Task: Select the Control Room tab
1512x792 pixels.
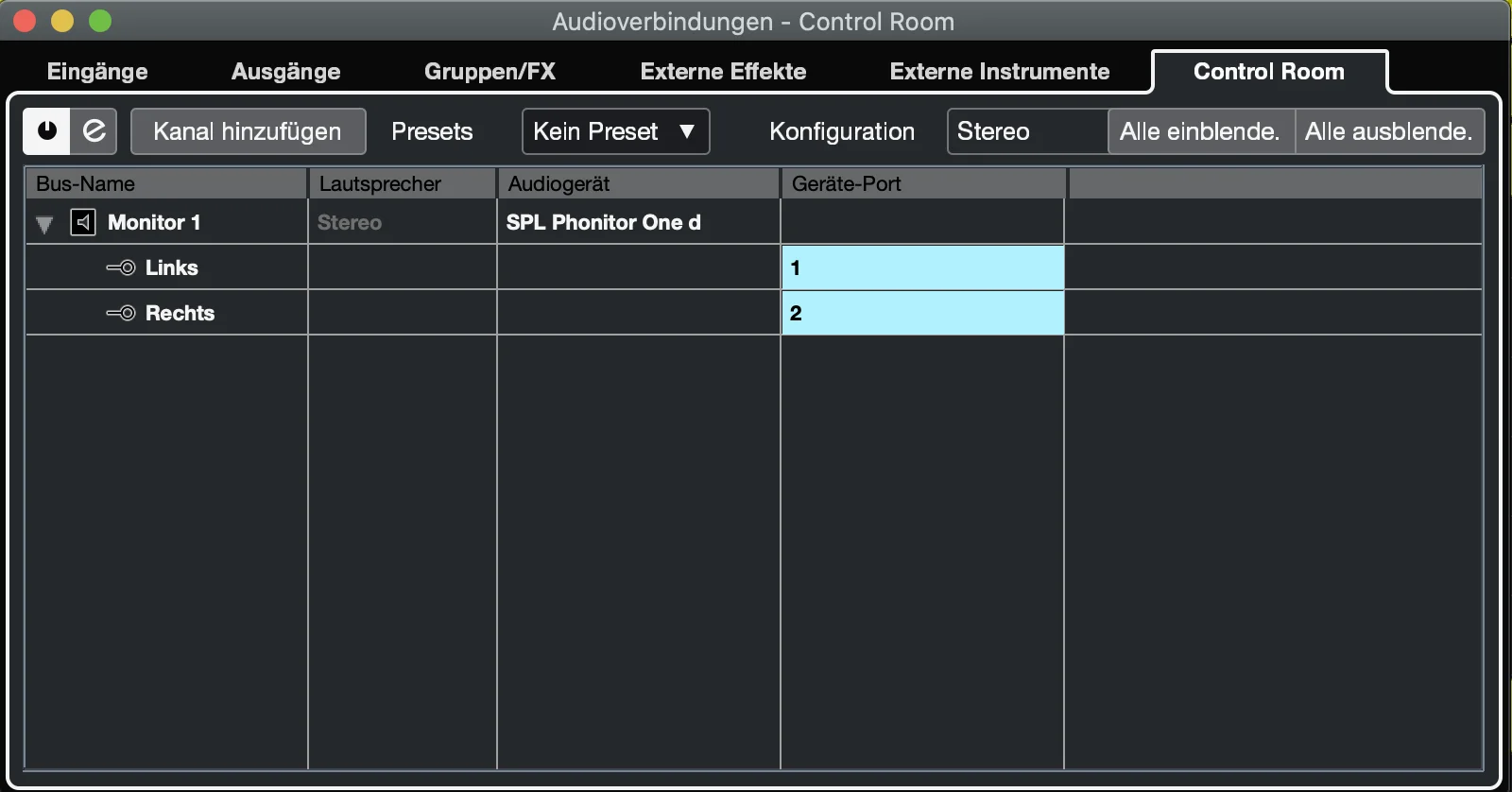Action: (x=1269, y=72)
